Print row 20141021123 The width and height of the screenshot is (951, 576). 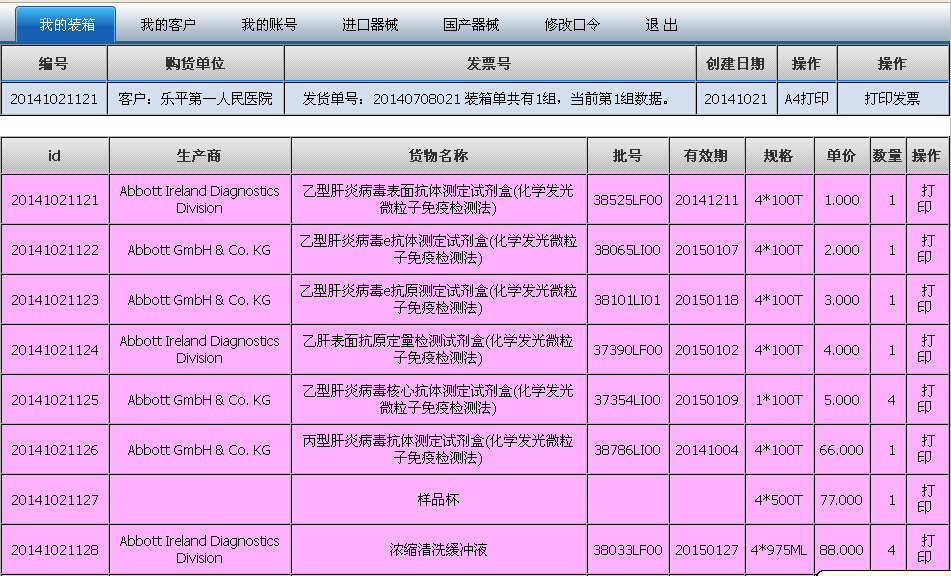pos(926,300)
